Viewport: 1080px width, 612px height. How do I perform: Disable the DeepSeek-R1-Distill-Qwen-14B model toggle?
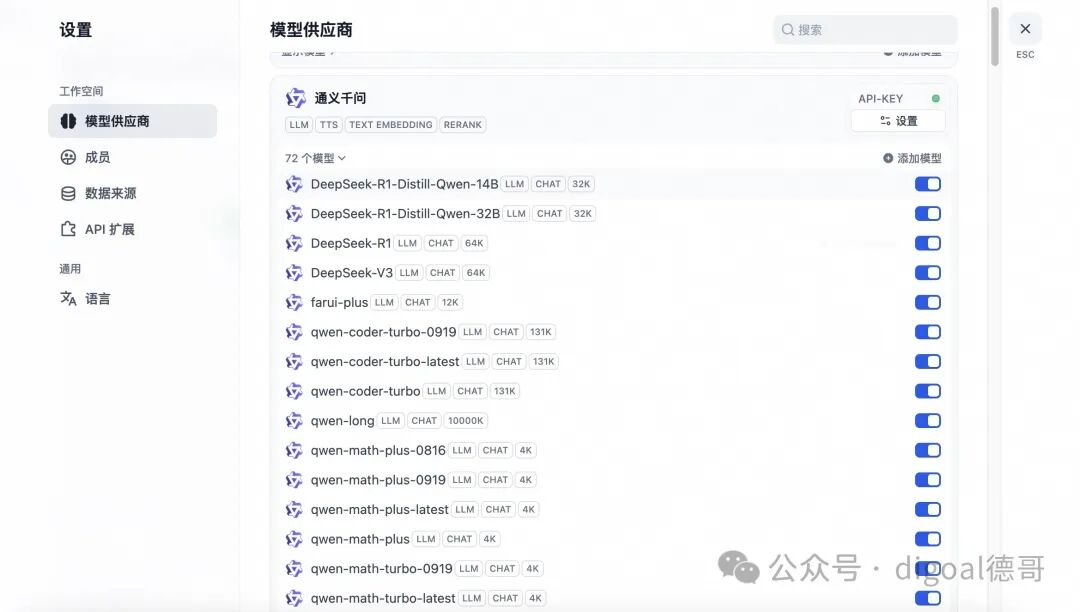coord(928,184)
